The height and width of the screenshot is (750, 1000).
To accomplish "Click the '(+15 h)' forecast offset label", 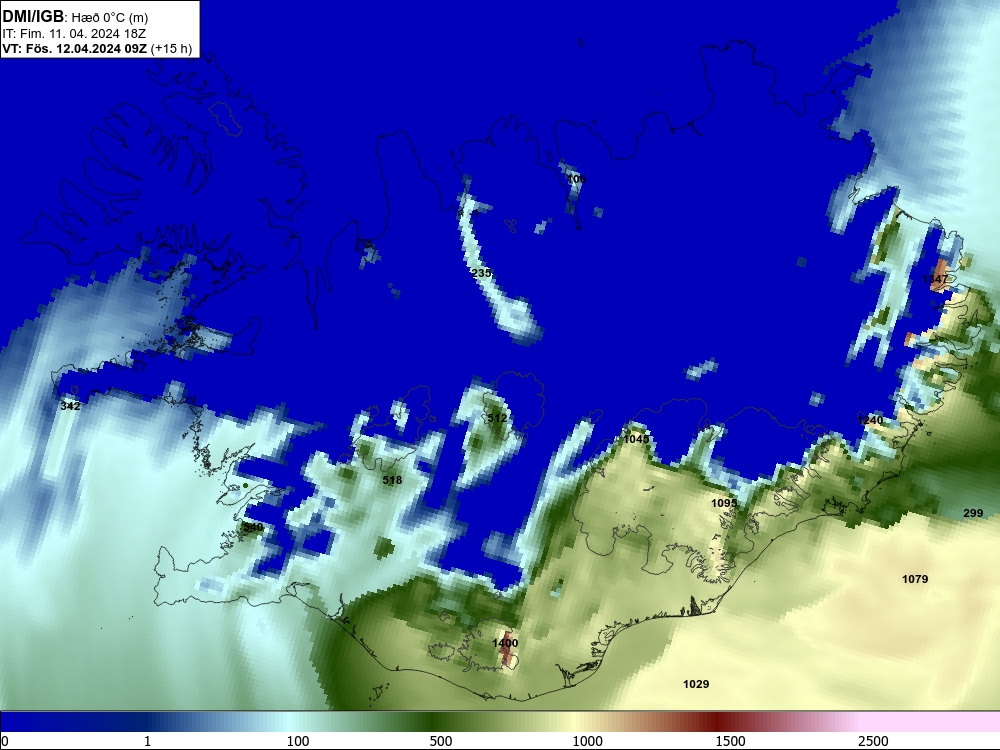I will pyautogui.click(x=172, y=48).
